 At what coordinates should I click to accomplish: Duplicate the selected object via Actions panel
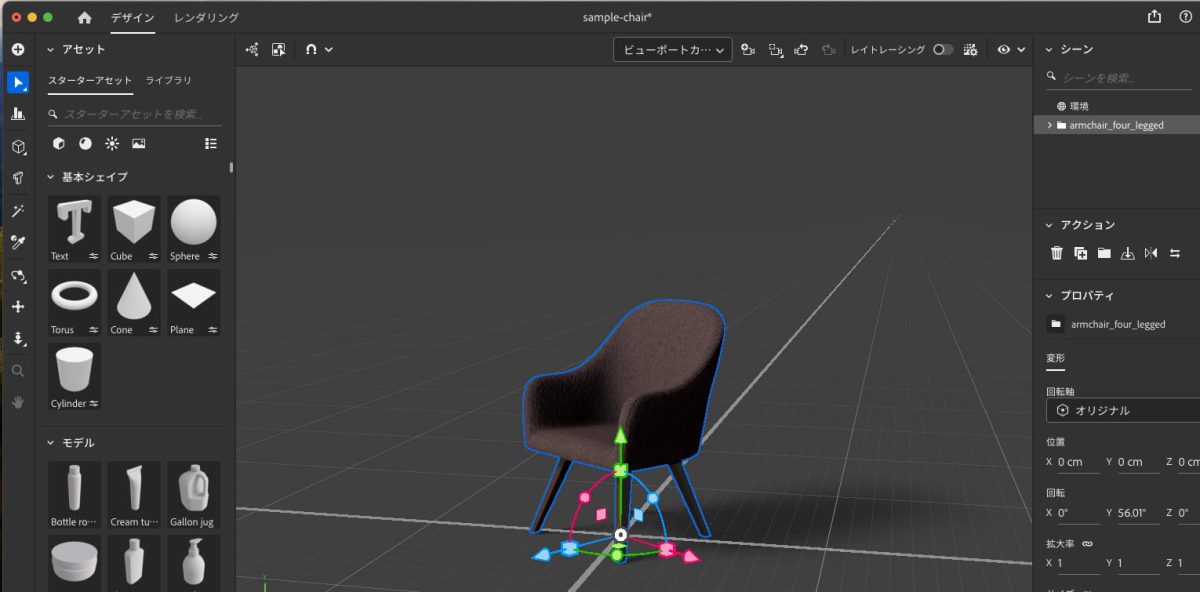[x=1080, y=253]
